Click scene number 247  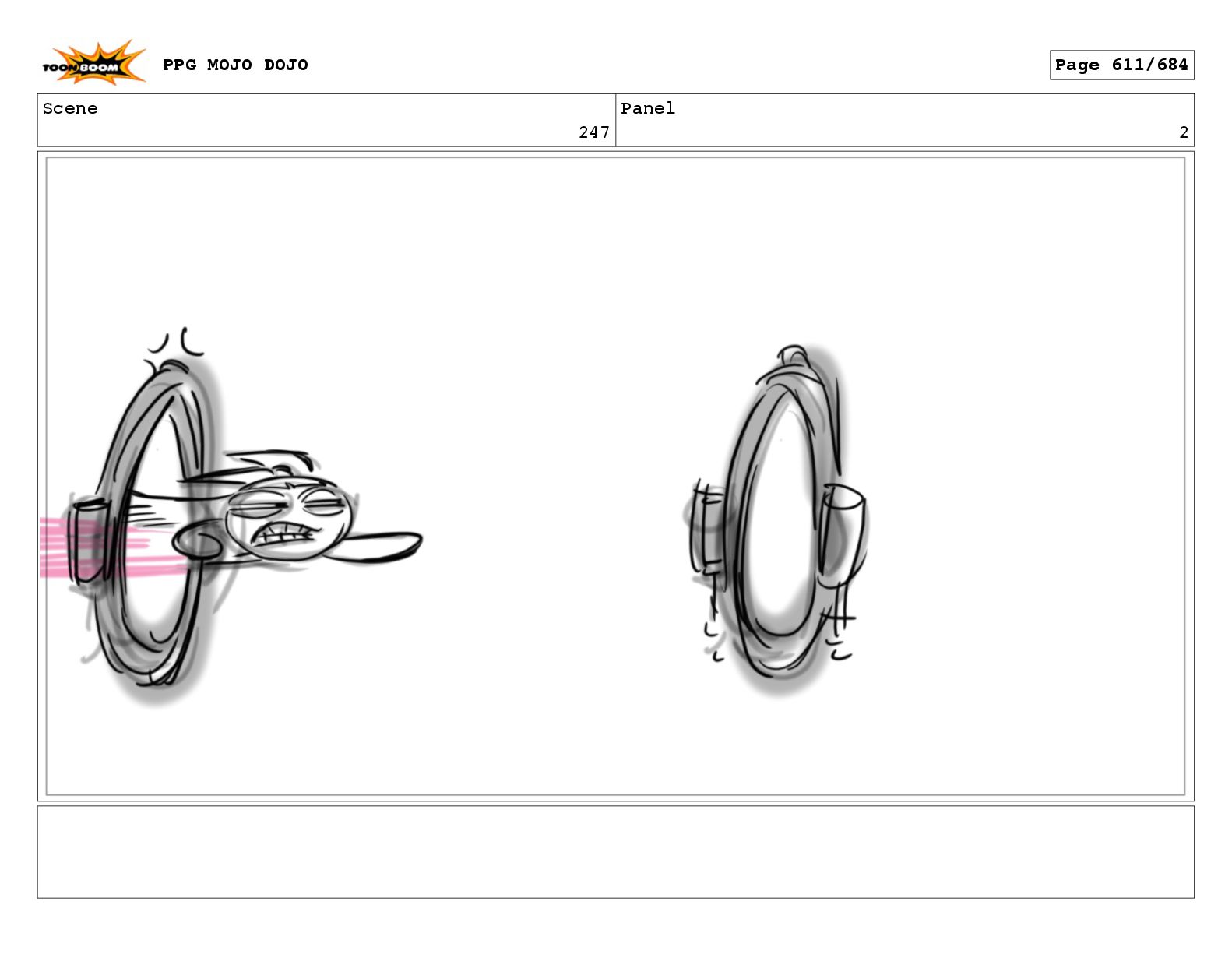tap(594, 132)
